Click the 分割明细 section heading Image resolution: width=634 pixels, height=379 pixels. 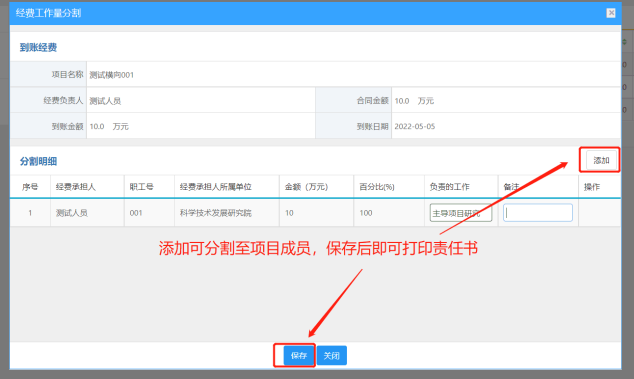[38, 161]
